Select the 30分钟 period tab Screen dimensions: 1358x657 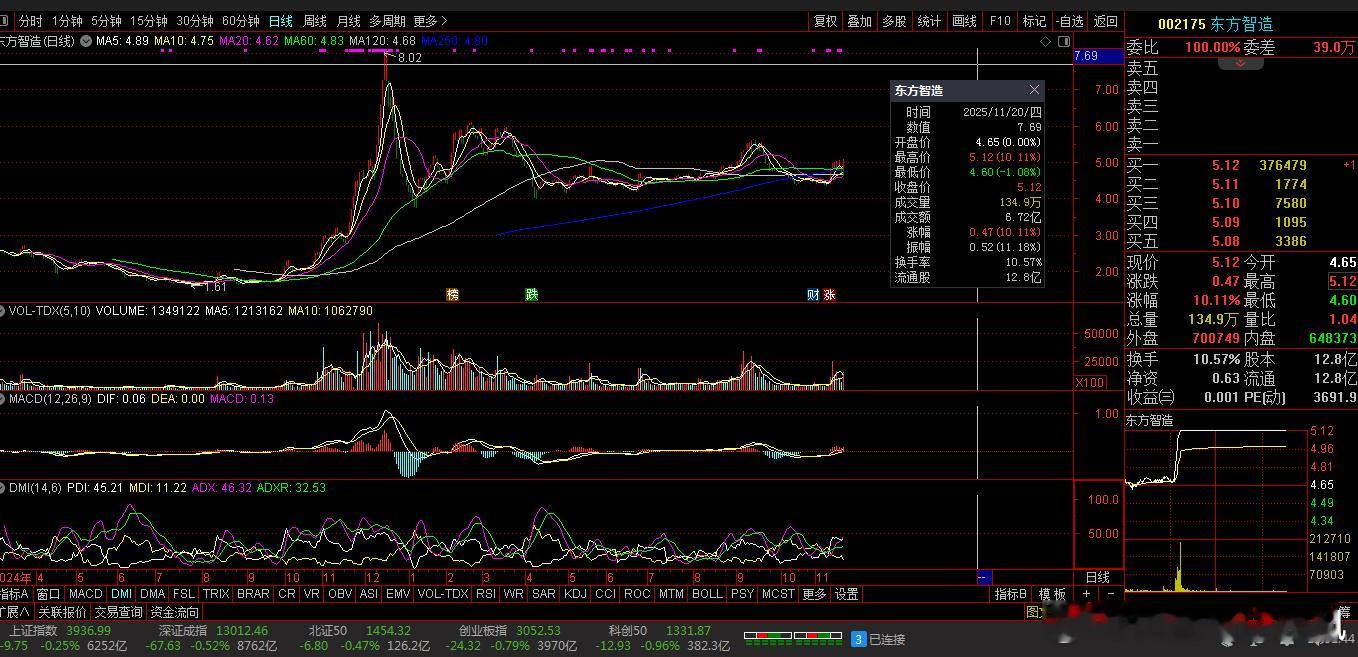[194, 20]
